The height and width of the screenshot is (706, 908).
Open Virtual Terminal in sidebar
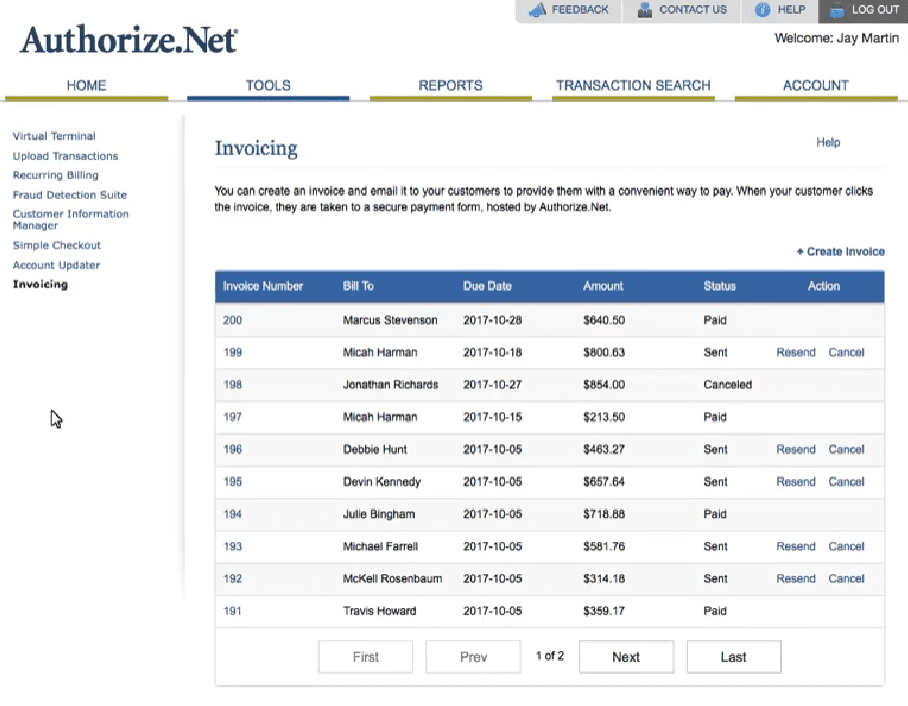click(54, 136)
